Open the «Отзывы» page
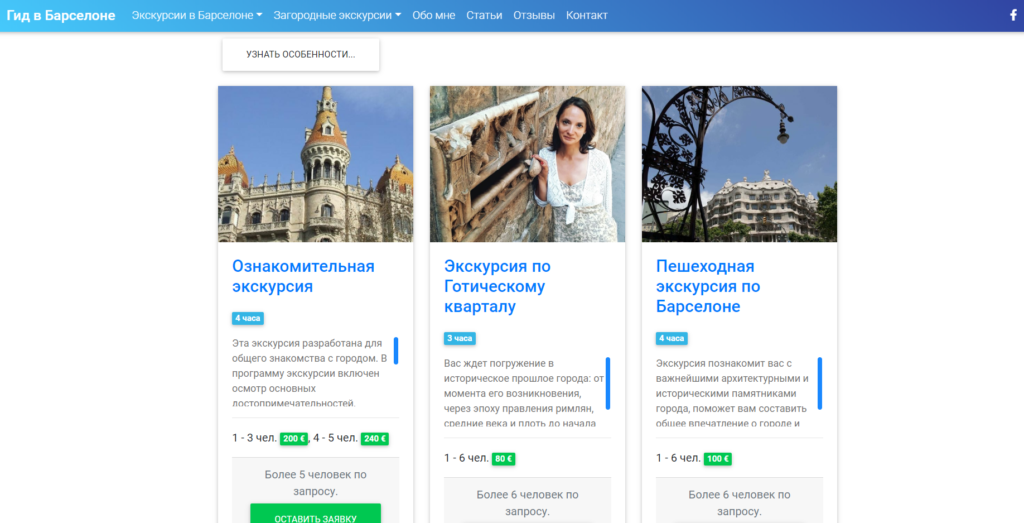 click(534, 15)
